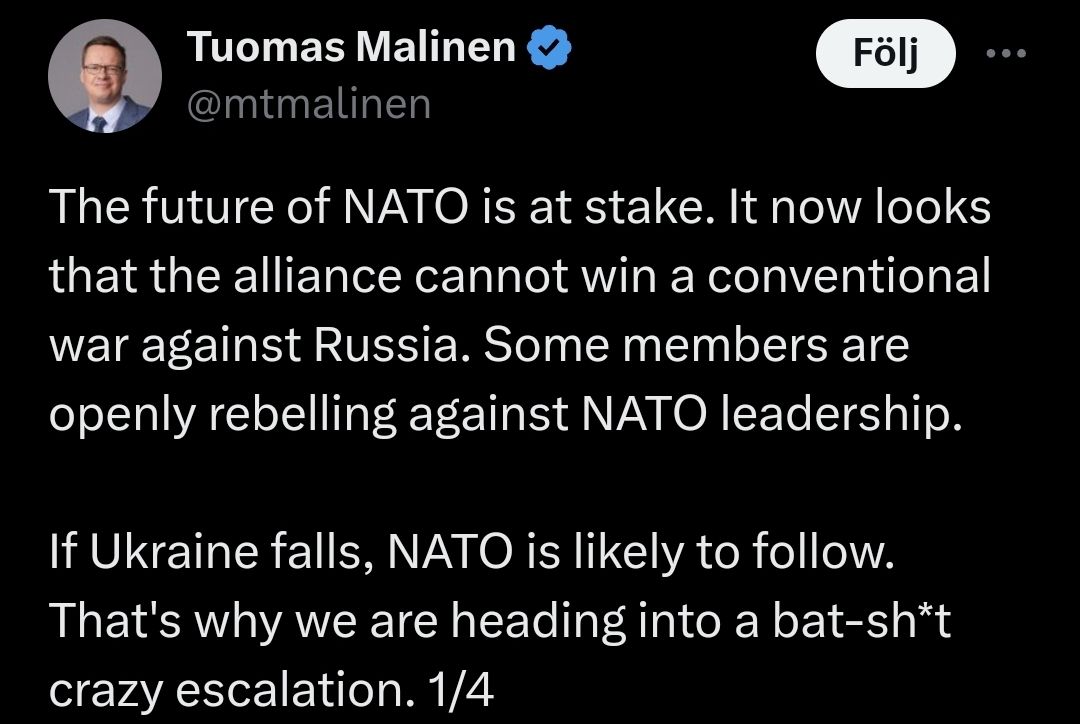Open the Tuomas Malinen display name link
1080x724 pixels.
click(x=351, y=47)
